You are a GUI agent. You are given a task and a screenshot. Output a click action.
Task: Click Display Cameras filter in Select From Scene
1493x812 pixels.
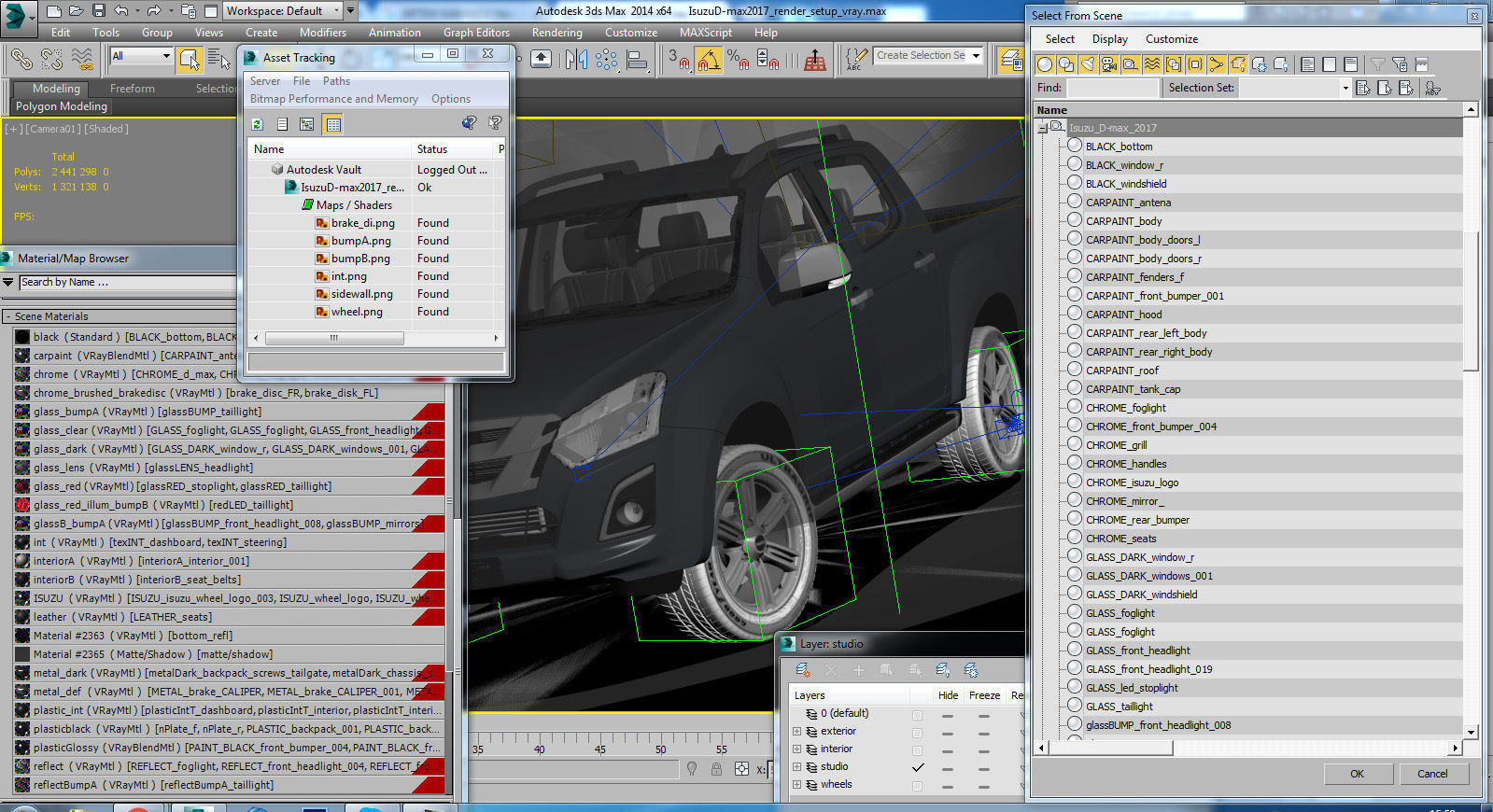(x=1109, y=64)
